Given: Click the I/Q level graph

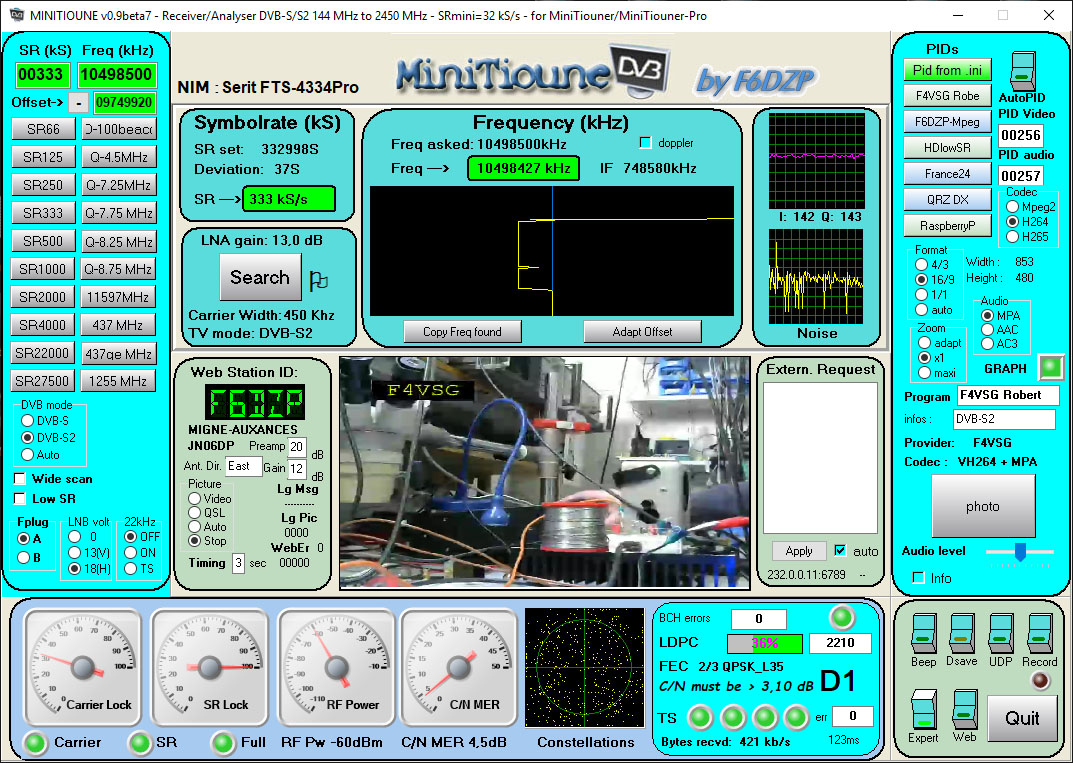Looking at the screenshot, I should pyautogui.click(x=816, y=161).
